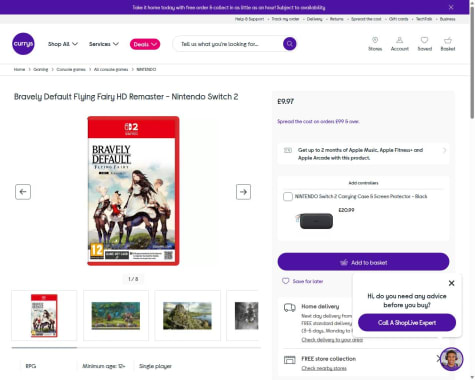The width and height of the screenshot is (475, 380).
Task: Close the top promotional banner
Action: [451, 7]
